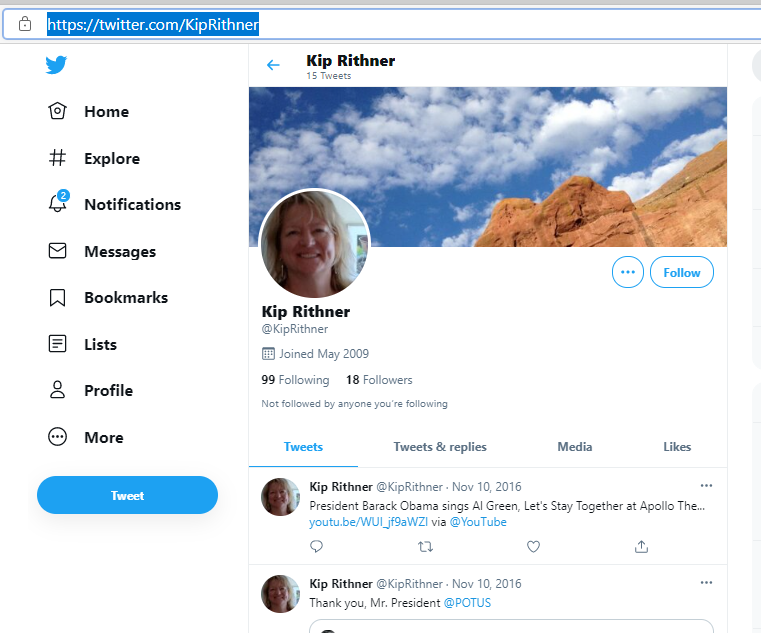This screenshot has height=633, width=761.
Task: Open Bookmarks in sidebar
Action: pyautogui.click(x=108, y=298)
